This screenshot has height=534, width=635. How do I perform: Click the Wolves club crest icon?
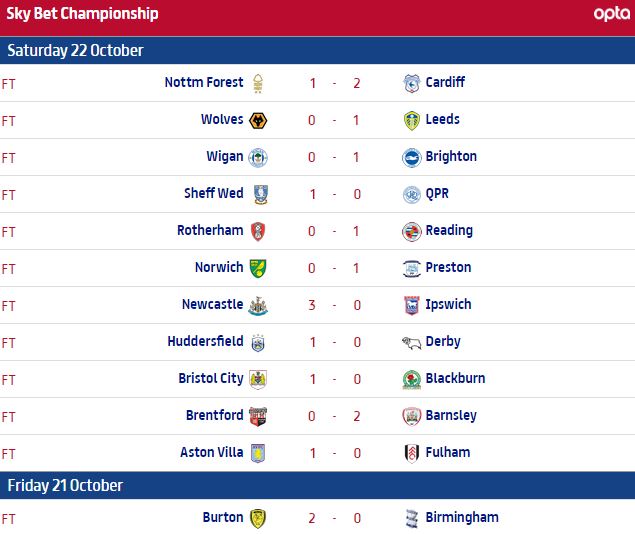coord(259,120)
